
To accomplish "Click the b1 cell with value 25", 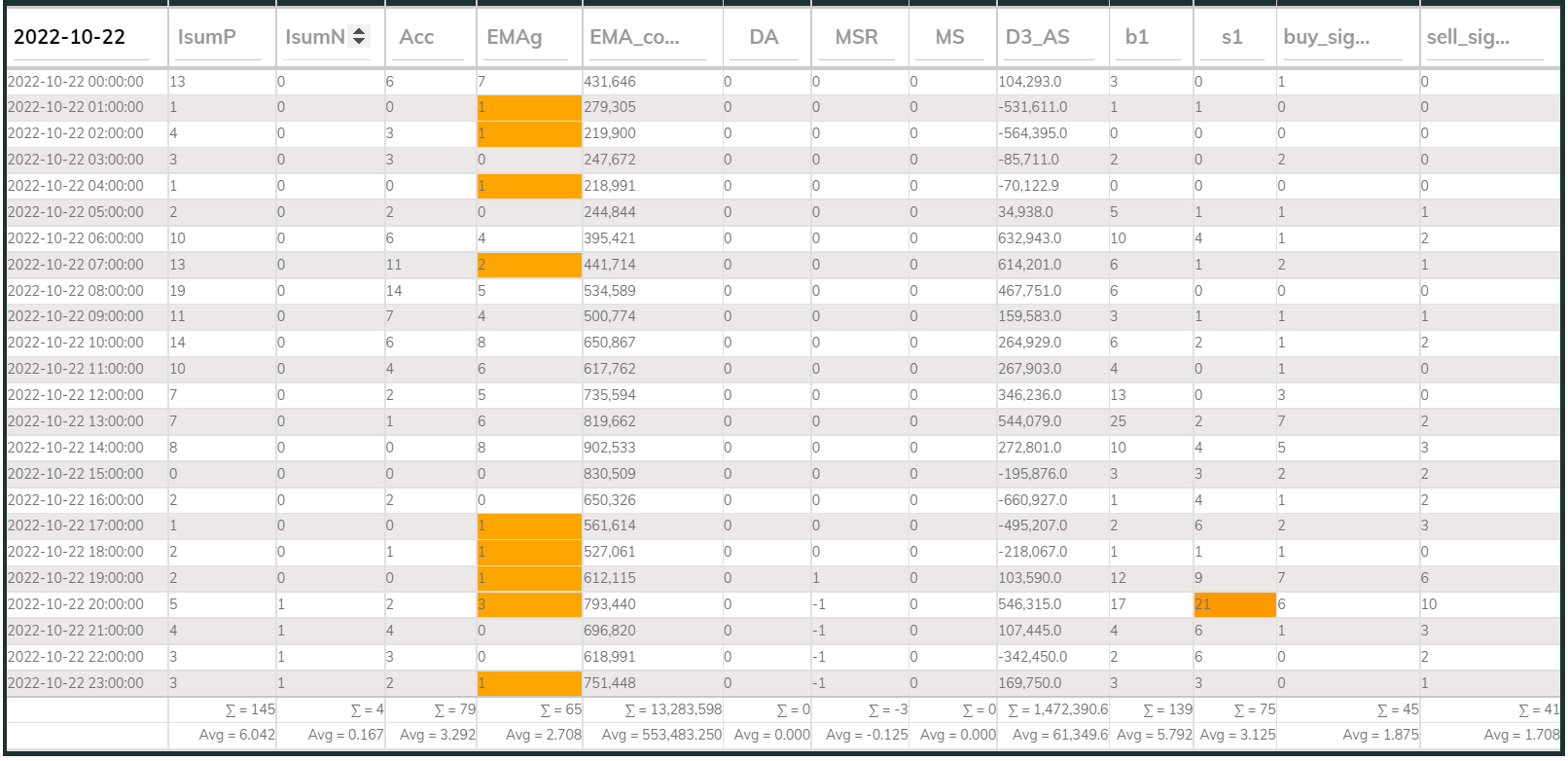I will click(x=1119, y=421).
